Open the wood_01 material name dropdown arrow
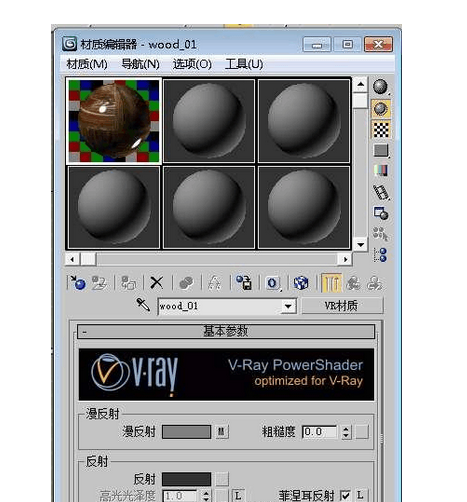 click(x=288, y=306)
